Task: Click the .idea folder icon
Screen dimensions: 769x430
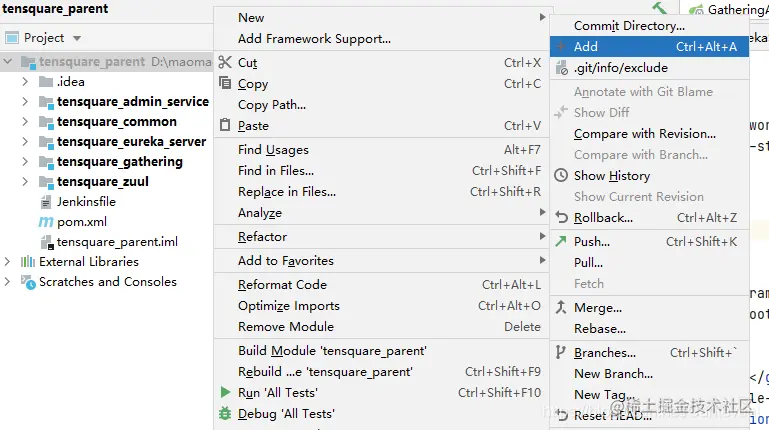Action: click(x=46, y=81)
